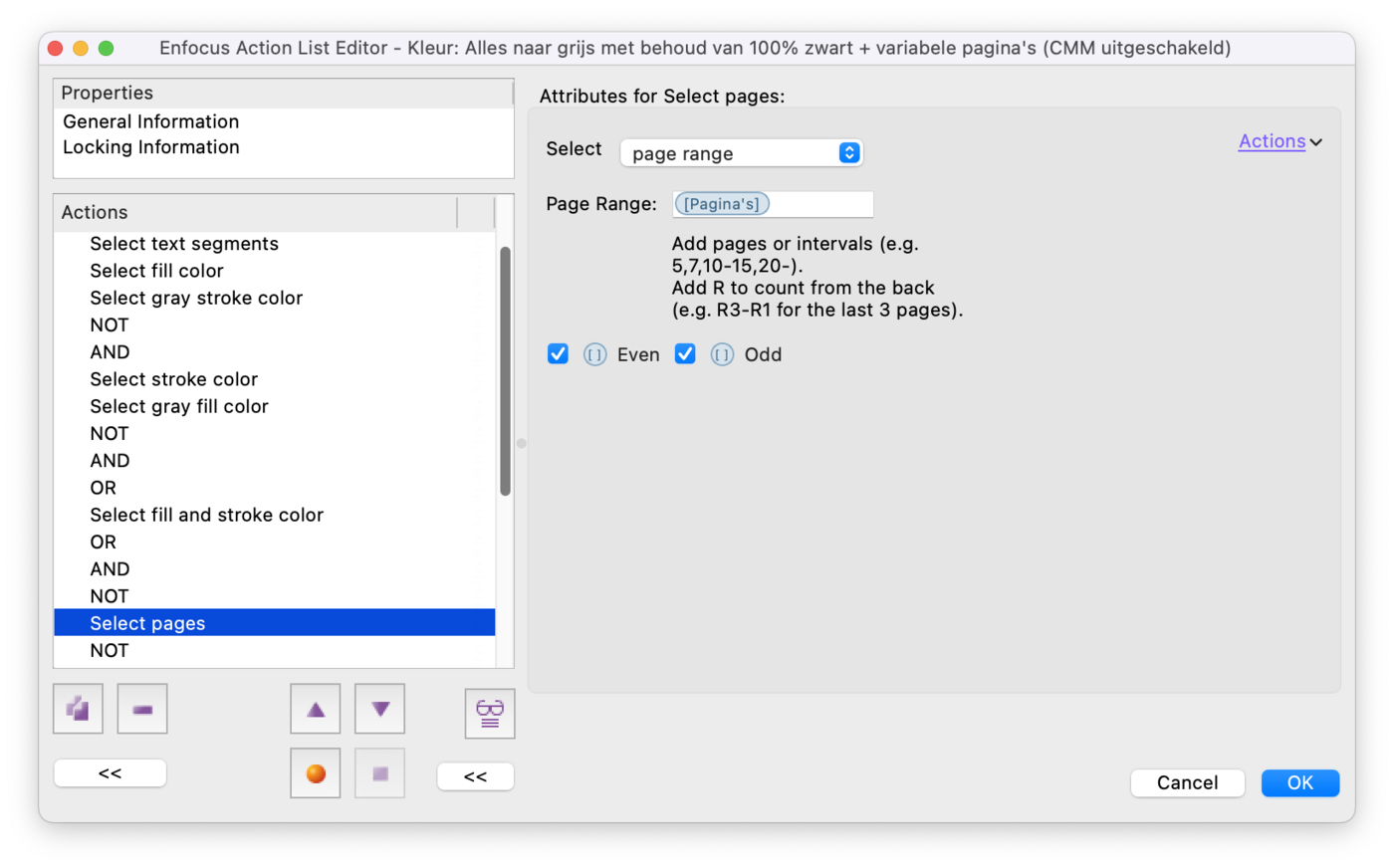Move selected action up with triangle button
Viewport: 1394px width, 868px height.
(x=316, y=709)
